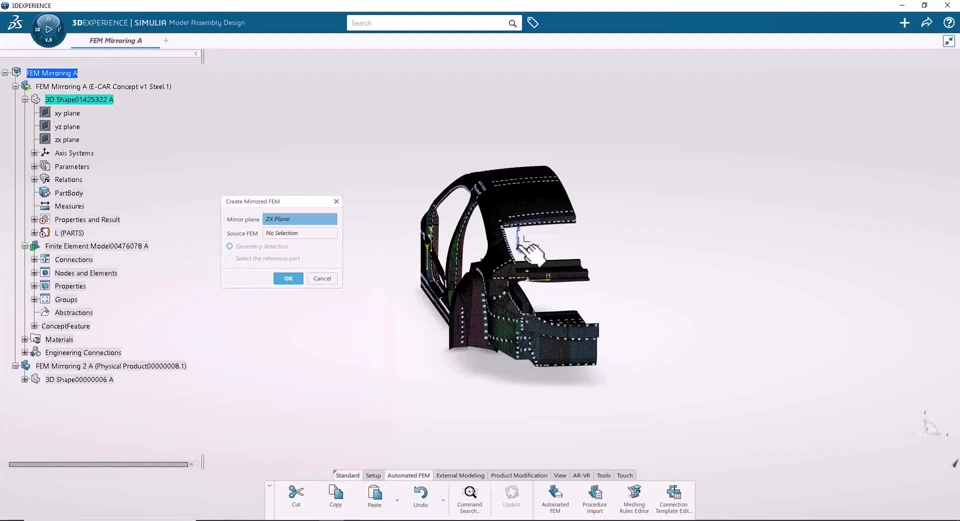
Task: Expand the Nodes and Elements node
Action: pyautogui.click(x=34, y=272)
